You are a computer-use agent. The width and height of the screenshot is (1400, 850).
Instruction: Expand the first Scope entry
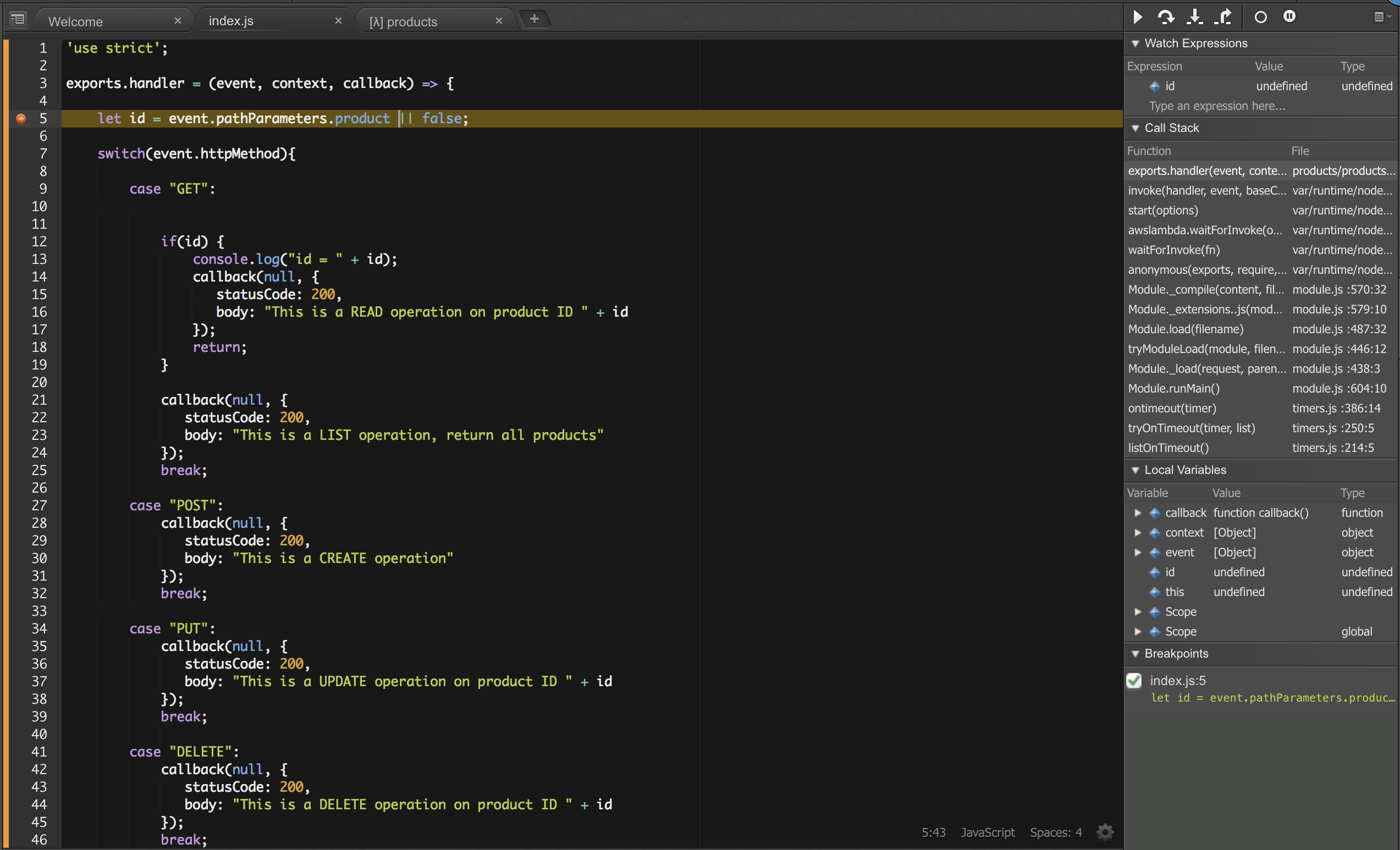[x=1138, y=612]
